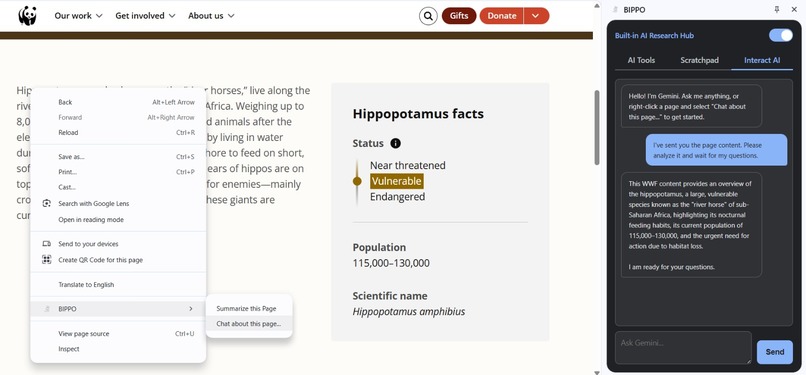
Task: Click the Donate button
Action: [x=502, y=16]
